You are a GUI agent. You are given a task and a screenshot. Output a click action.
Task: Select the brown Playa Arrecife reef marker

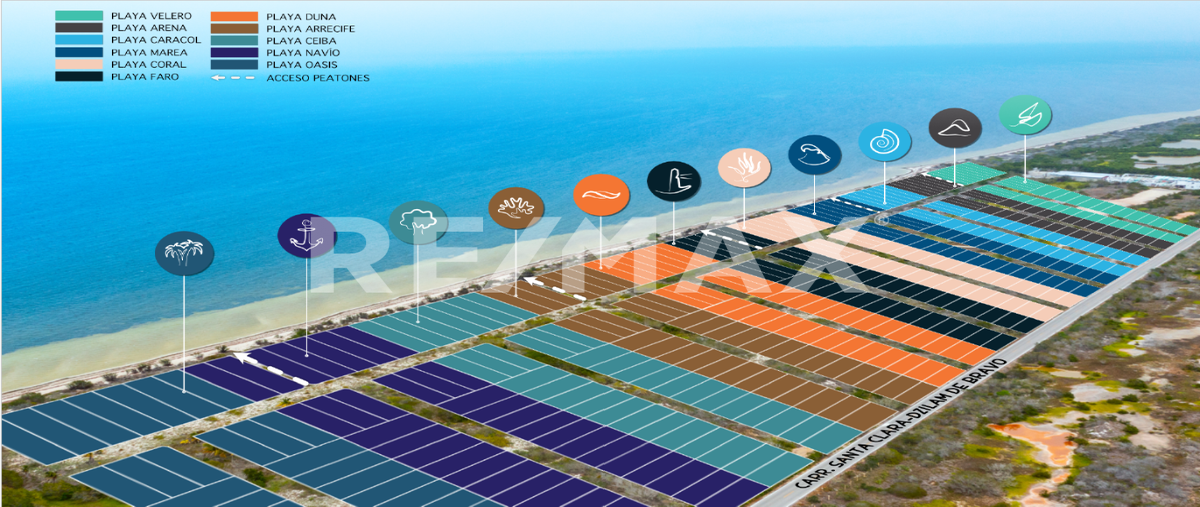tap(516, 208)
